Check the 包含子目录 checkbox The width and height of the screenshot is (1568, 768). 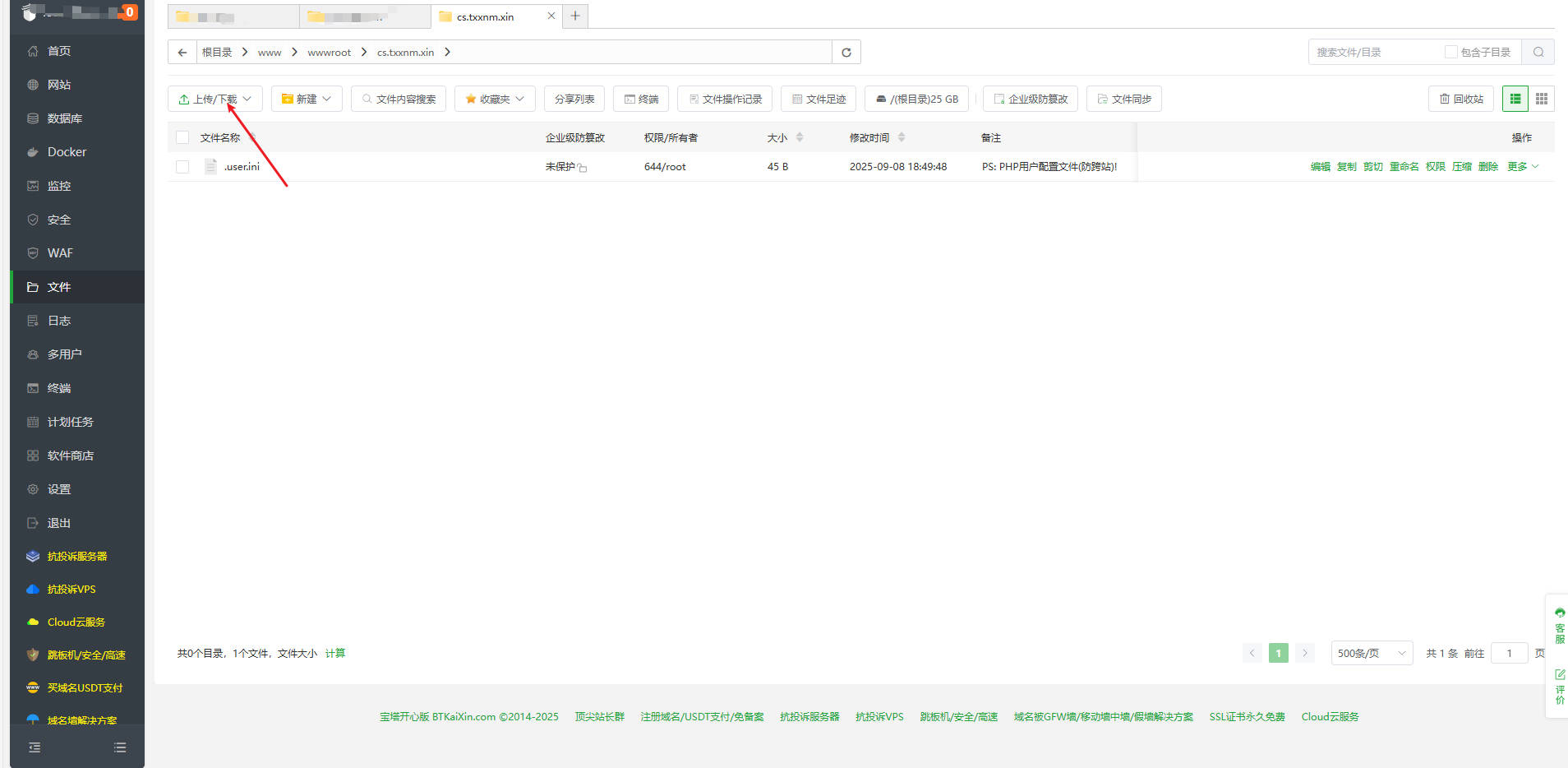1451,53
